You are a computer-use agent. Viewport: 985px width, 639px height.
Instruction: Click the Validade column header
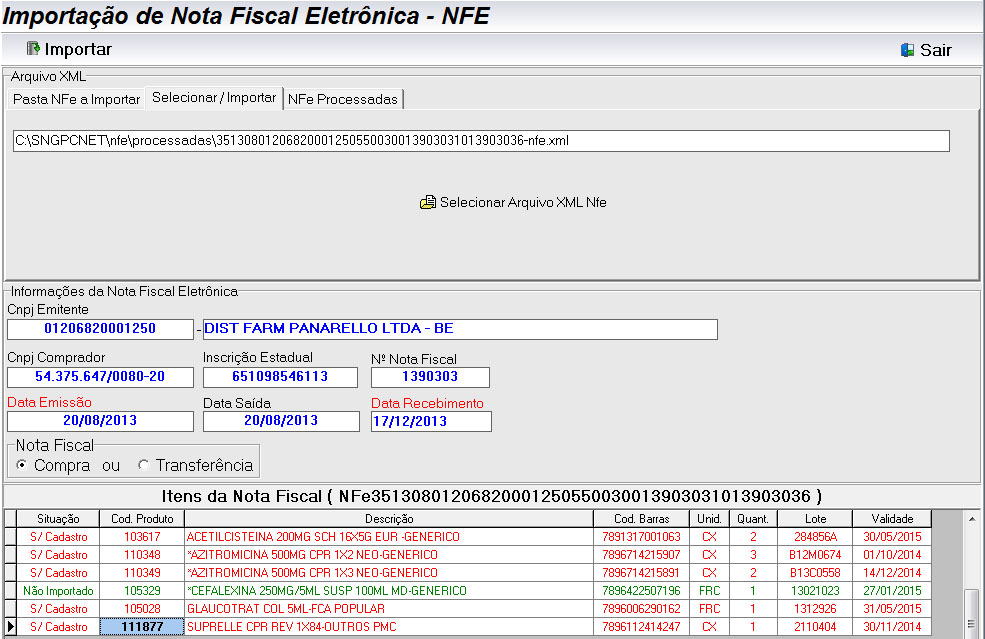click(x=891, y=519)
